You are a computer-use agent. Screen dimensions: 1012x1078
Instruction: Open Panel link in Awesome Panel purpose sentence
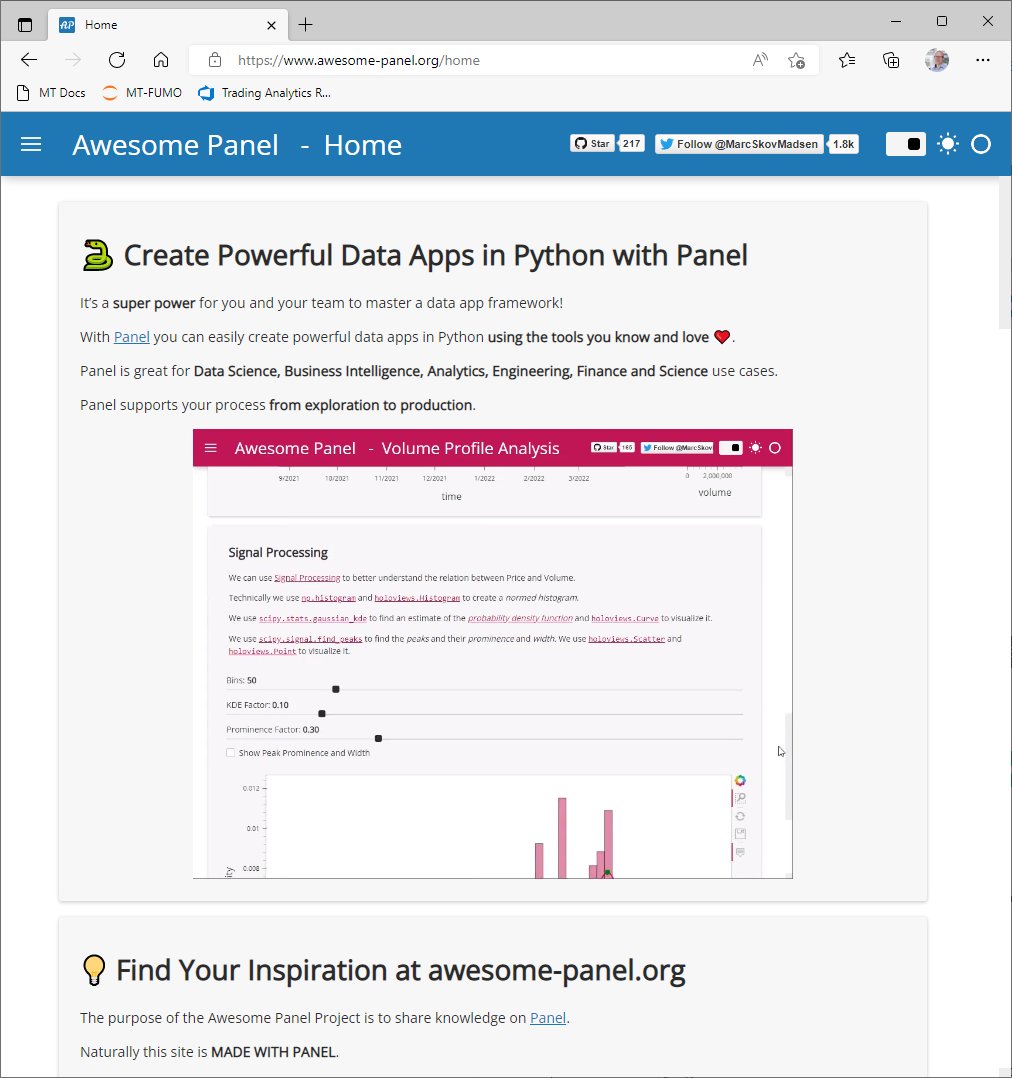(x=548, y=1018)
